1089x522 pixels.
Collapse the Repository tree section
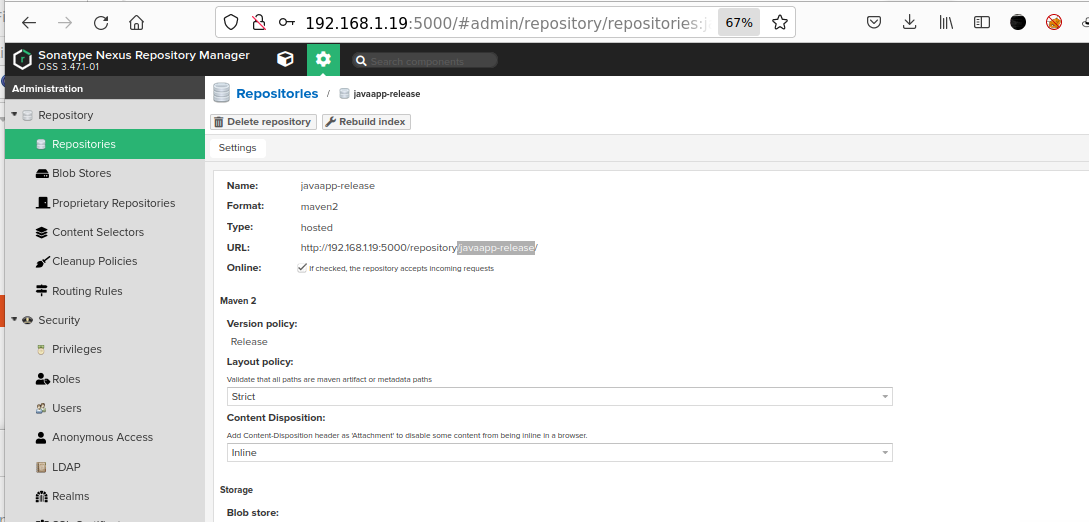[14, 115]
